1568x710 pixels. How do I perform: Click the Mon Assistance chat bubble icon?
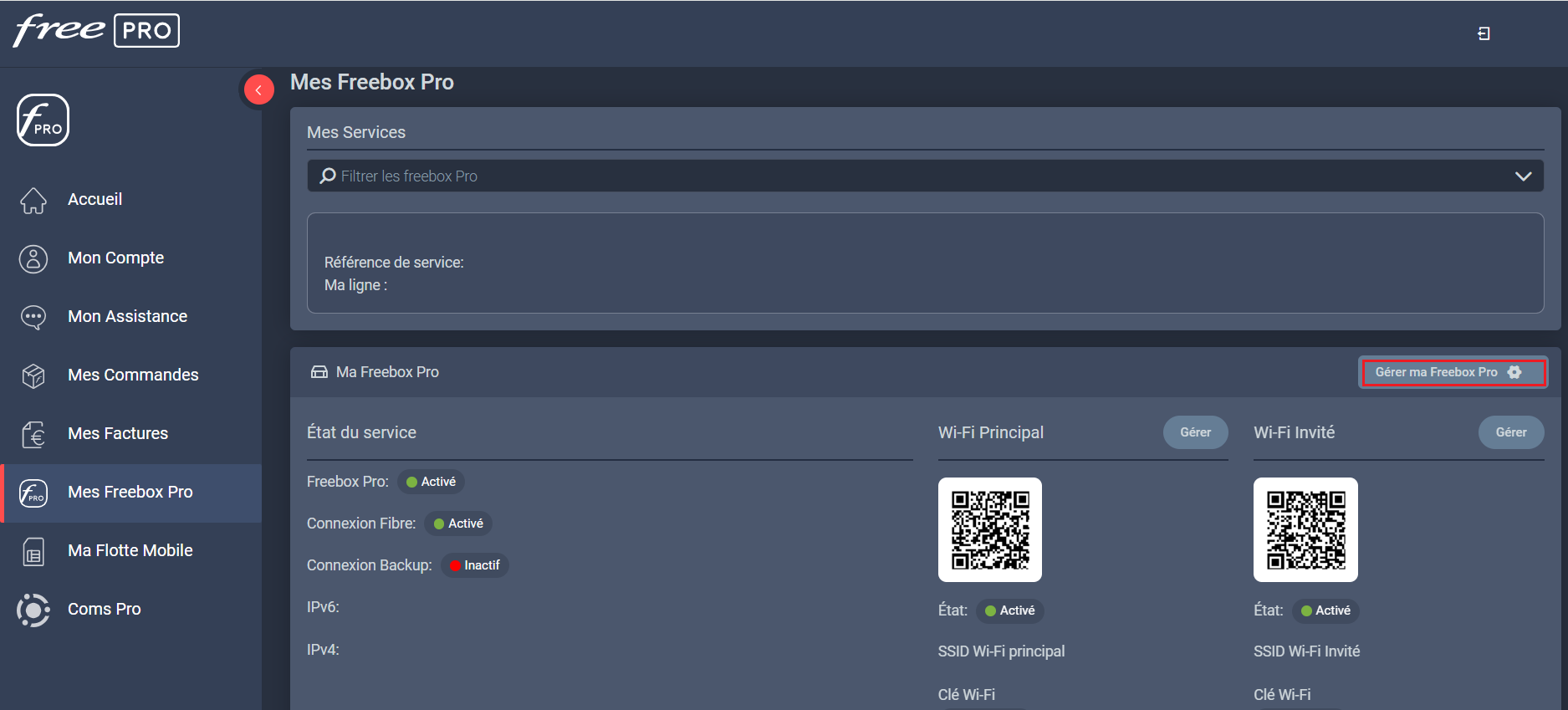(33, 317)
